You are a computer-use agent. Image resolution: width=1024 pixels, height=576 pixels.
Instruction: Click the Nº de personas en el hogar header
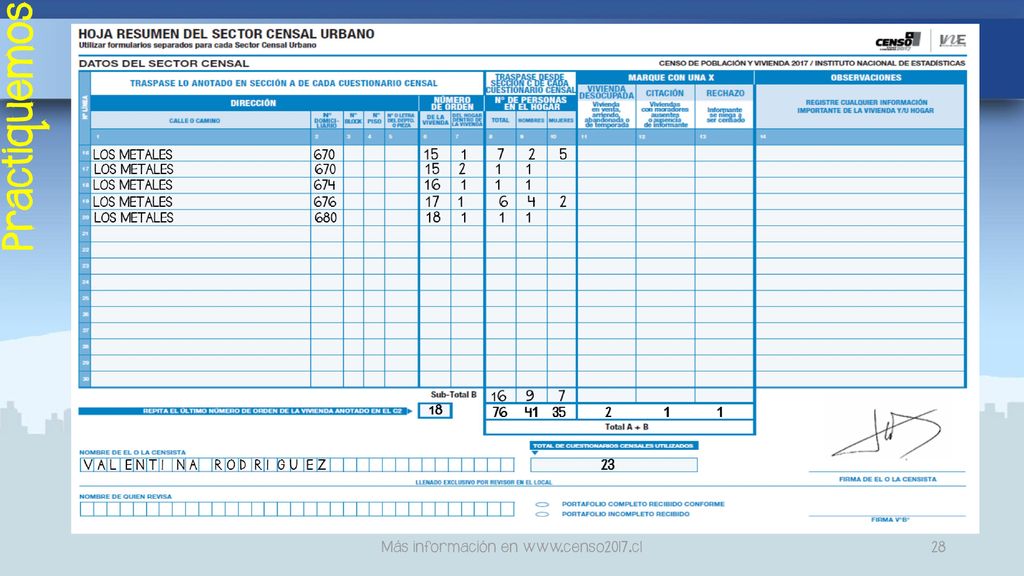tap(531, 103)
